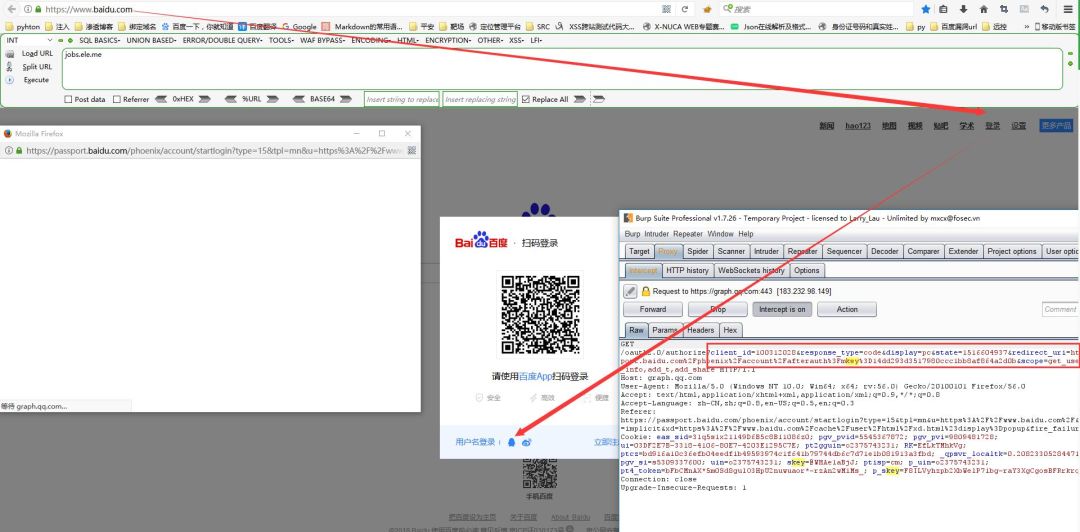Screen dimensions: 1080x532
Task: Enable the Post data checkbox
Action: [x=68, y=99]
